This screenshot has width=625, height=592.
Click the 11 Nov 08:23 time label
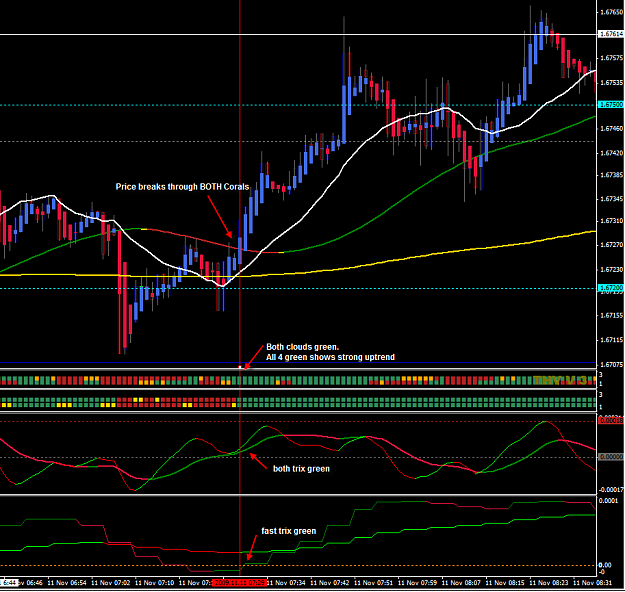549,583
